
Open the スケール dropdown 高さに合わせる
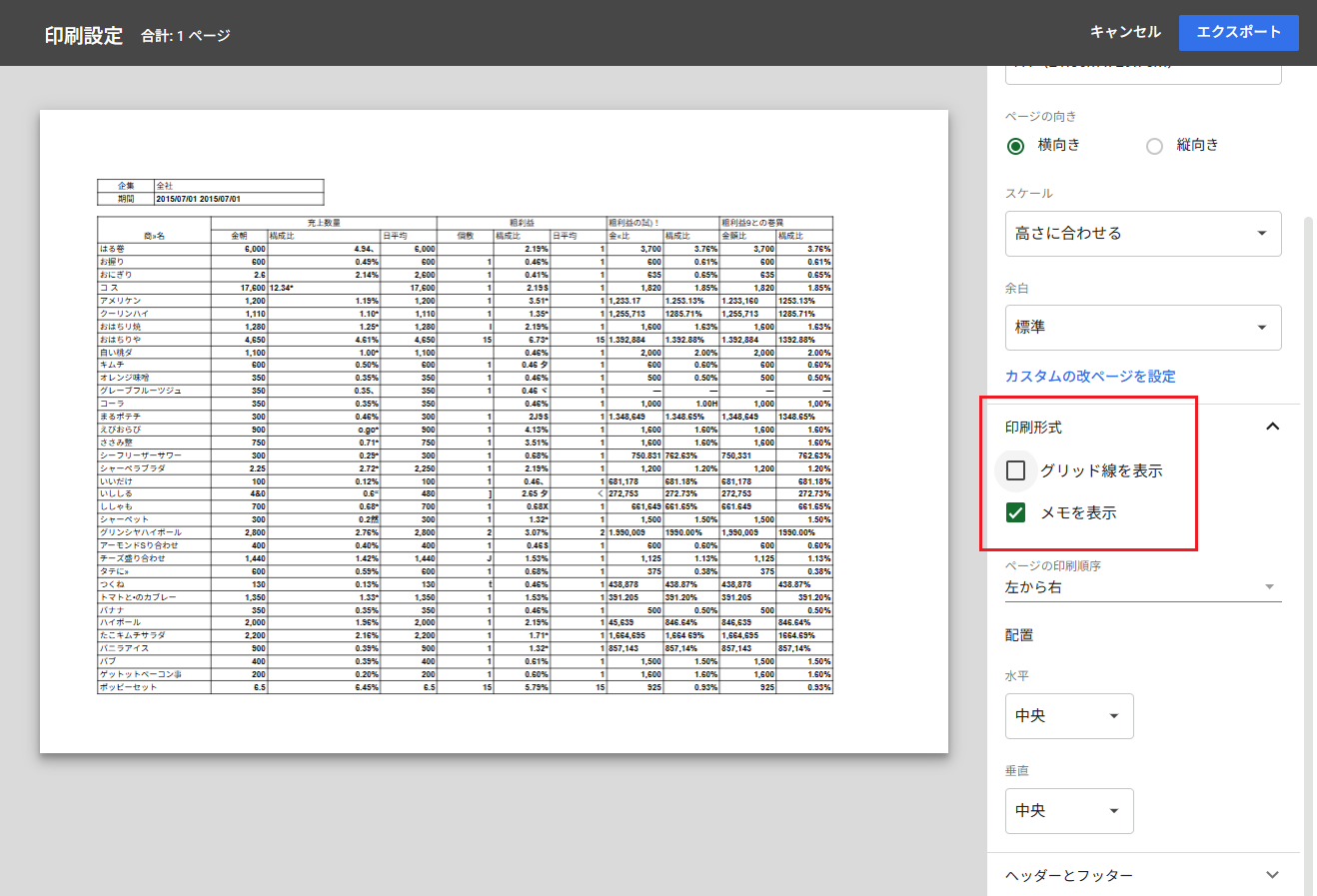(x=1143, y=233)
